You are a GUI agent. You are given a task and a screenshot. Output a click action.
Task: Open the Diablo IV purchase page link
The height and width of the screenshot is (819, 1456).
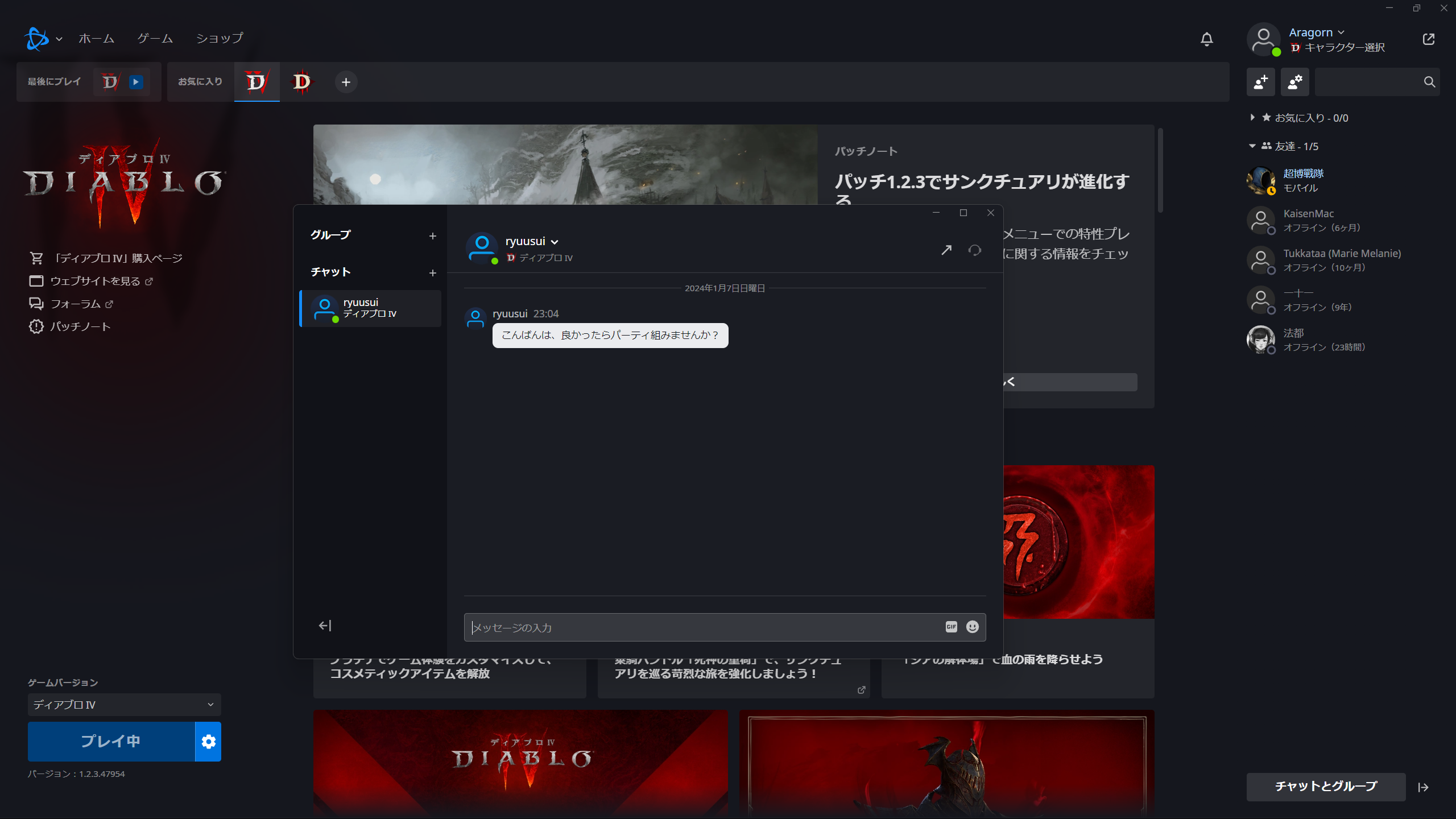106,258
